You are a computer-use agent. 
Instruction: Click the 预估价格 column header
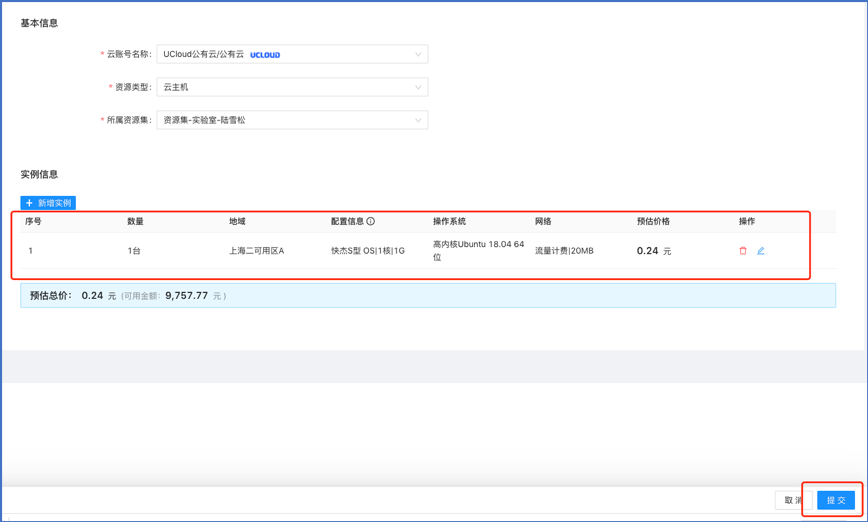pos(653,221)
